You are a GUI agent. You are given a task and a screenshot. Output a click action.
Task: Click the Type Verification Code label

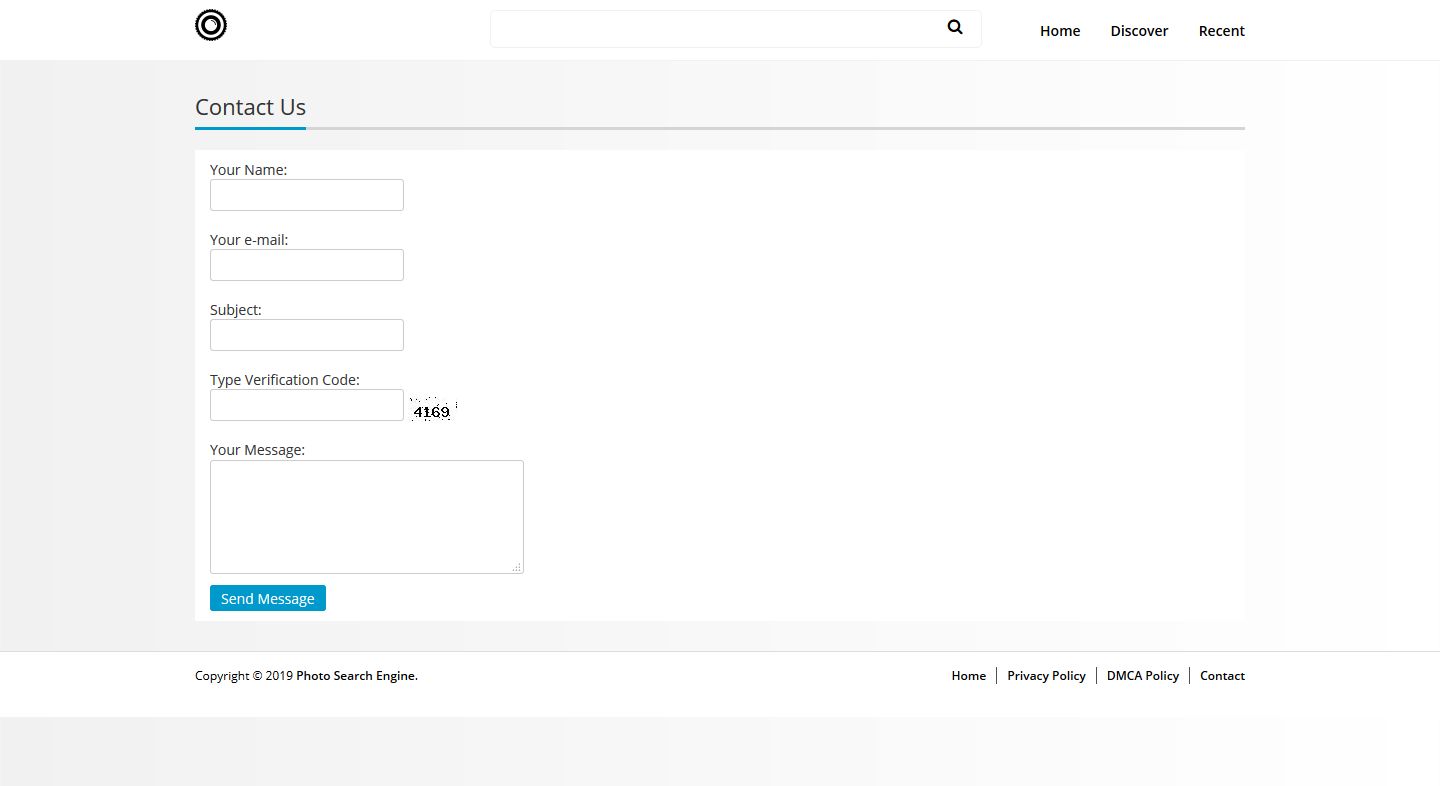[x=285, y=380]
